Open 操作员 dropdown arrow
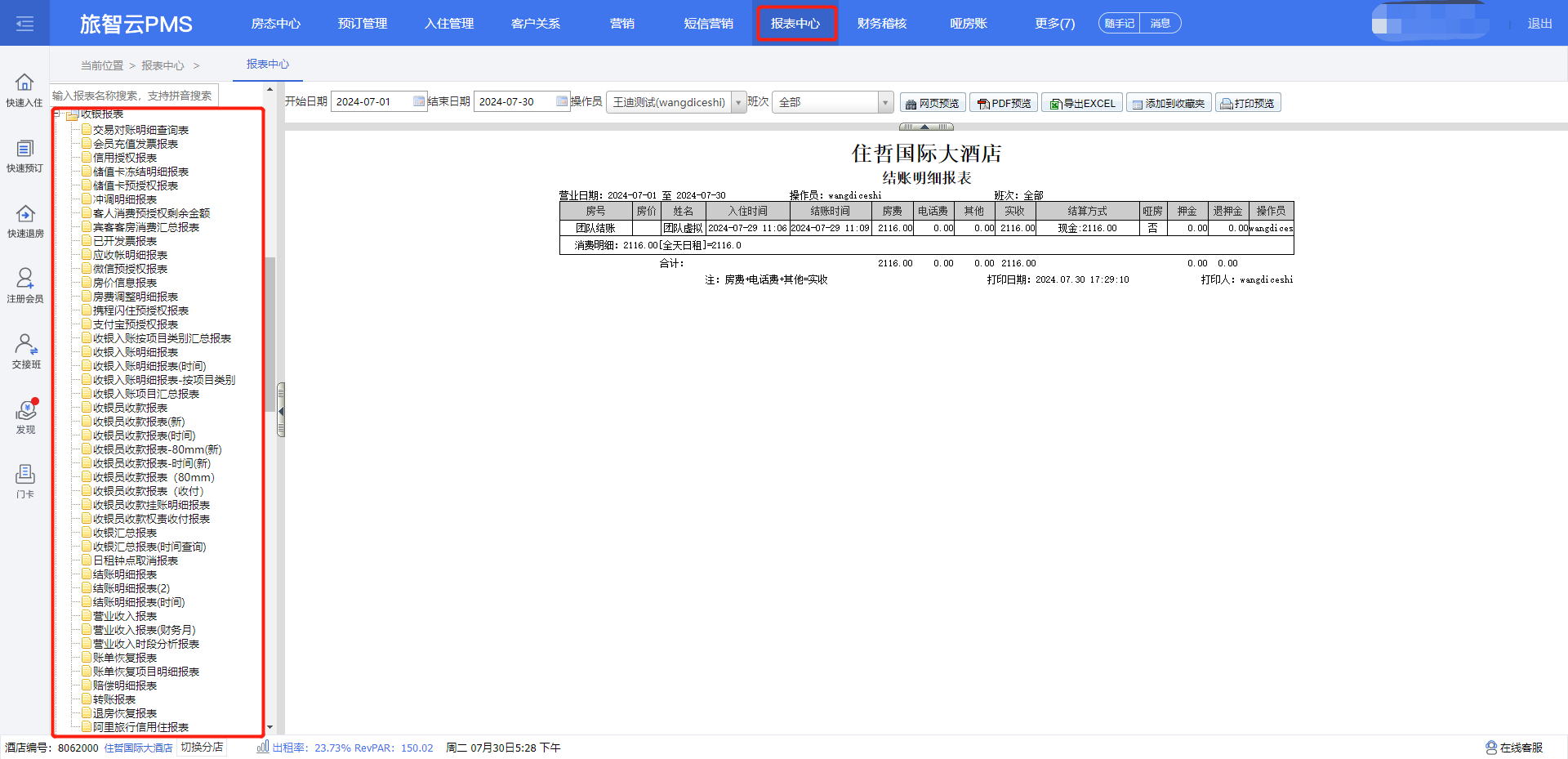Screen dimensions: 1568x759 pyautogui.click(x=738, y=102)
